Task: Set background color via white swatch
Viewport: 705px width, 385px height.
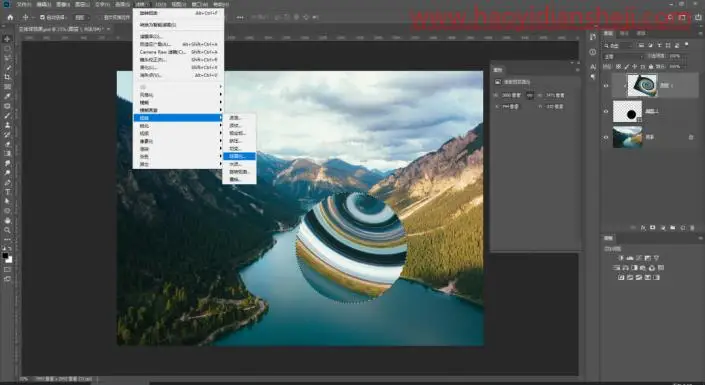Action: (9, 260)
